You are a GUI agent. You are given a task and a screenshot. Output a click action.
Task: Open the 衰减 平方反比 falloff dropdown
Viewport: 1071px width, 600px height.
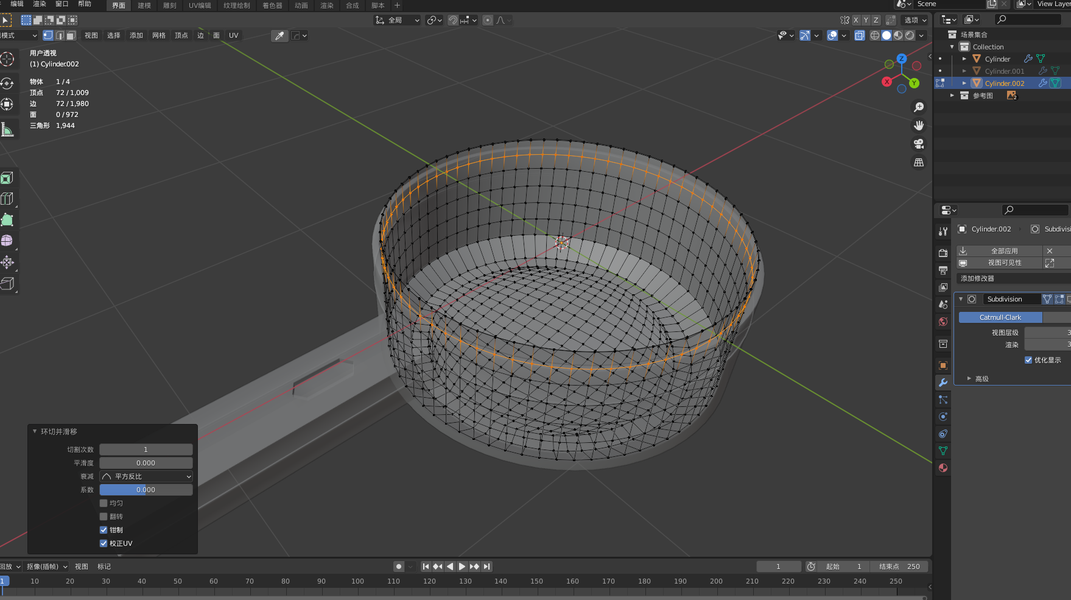pyautogui.click(x=146, y=476)
